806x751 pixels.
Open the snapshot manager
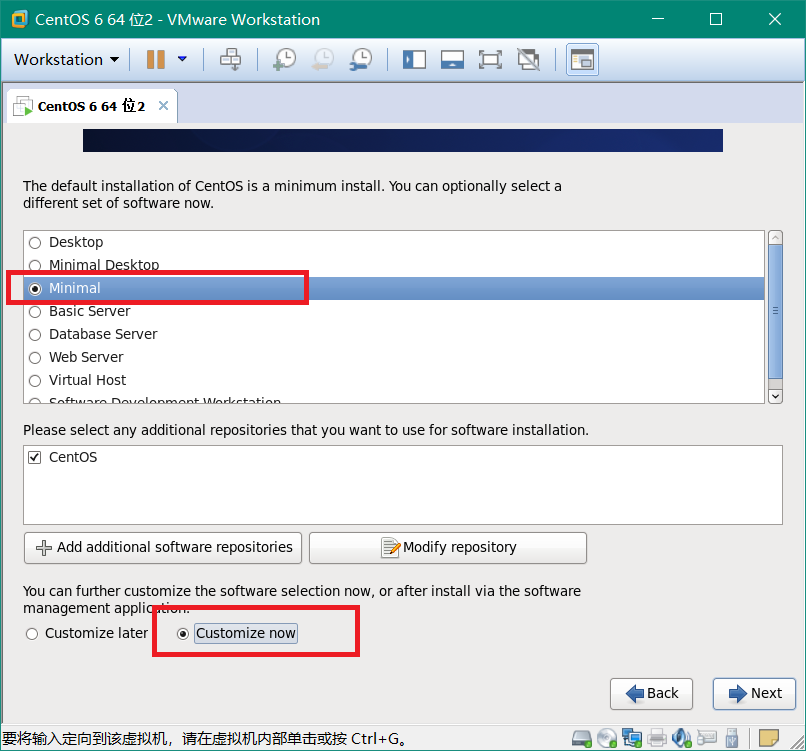(361, 59)
